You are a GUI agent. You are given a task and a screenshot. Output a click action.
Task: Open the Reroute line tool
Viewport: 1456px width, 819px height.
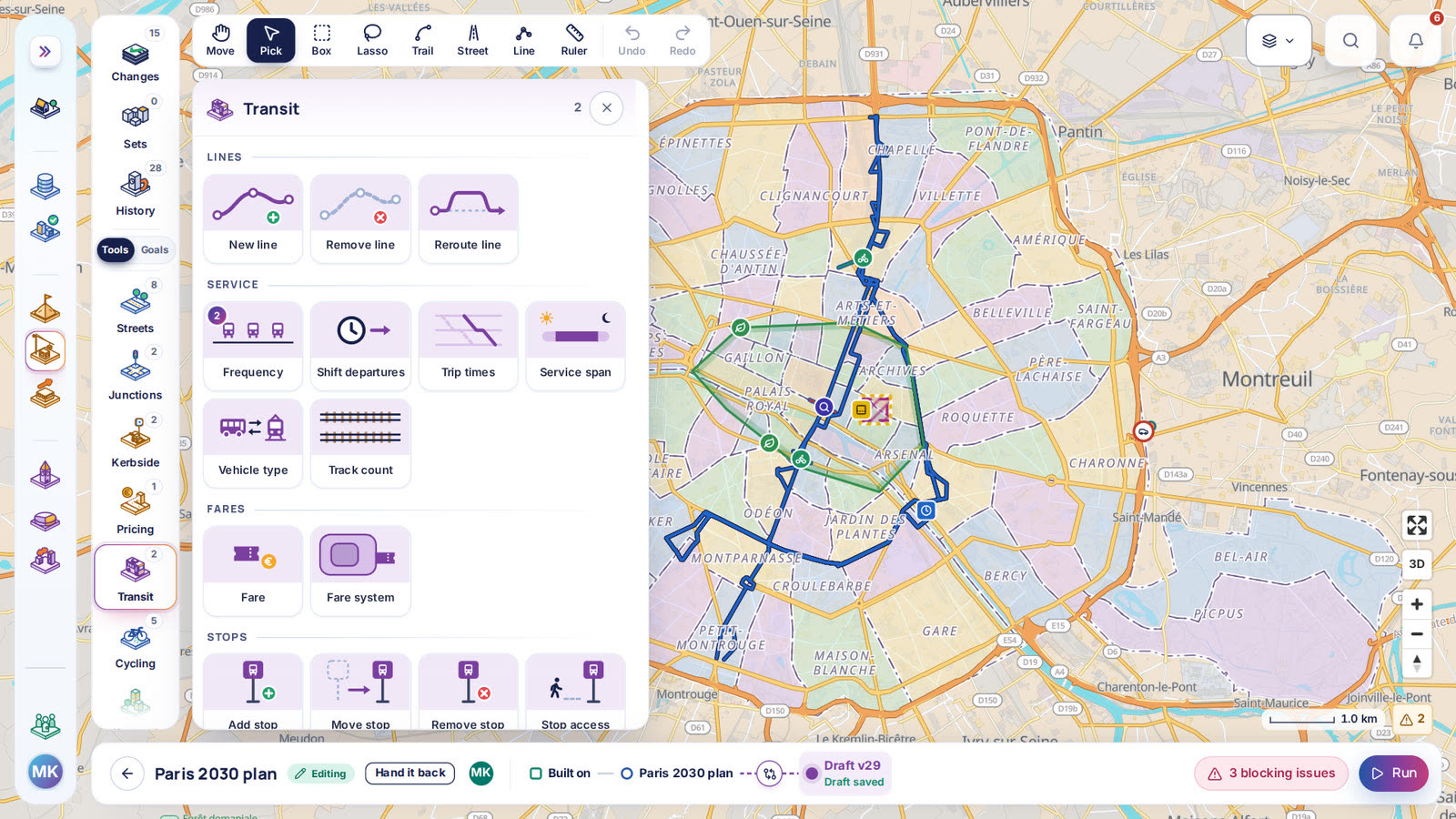point(468,218)
